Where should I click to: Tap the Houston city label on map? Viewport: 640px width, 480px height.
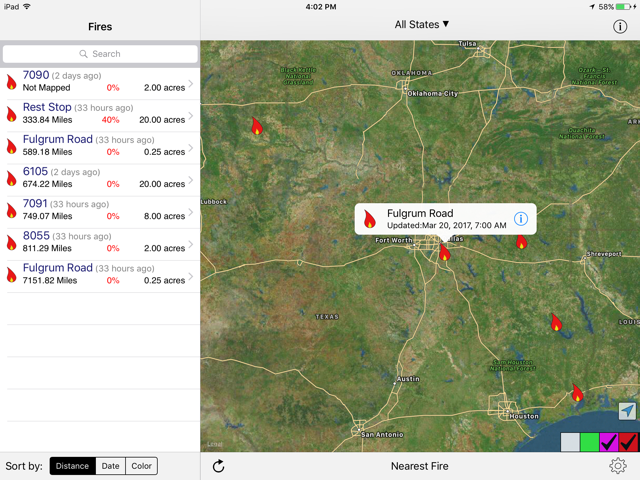(x=524, y=416)
